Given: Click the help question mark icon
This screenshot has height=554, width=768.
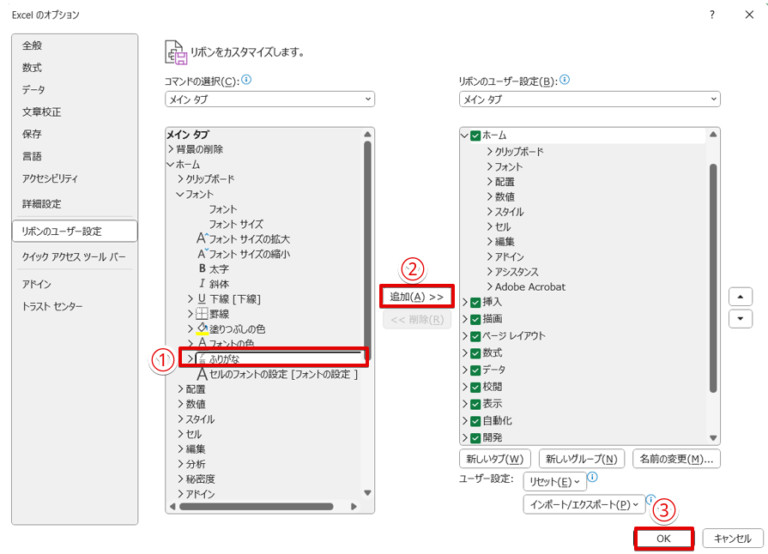Looking at the screenshot, I should 712,15.
